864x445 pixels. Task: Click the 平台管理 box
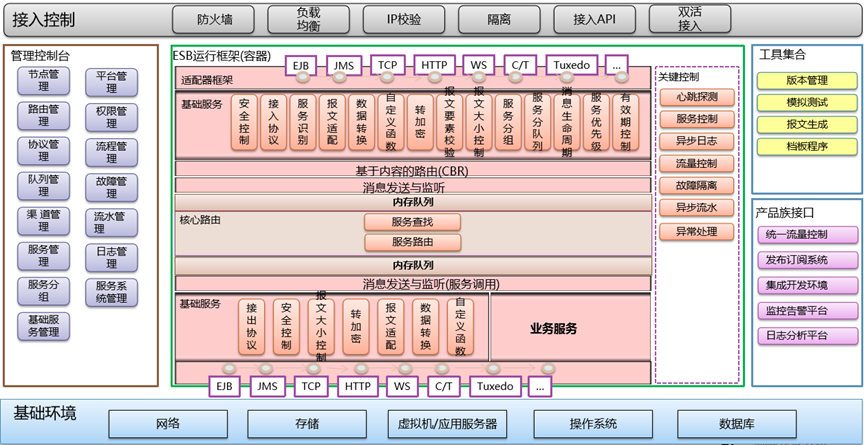(111, 82)
